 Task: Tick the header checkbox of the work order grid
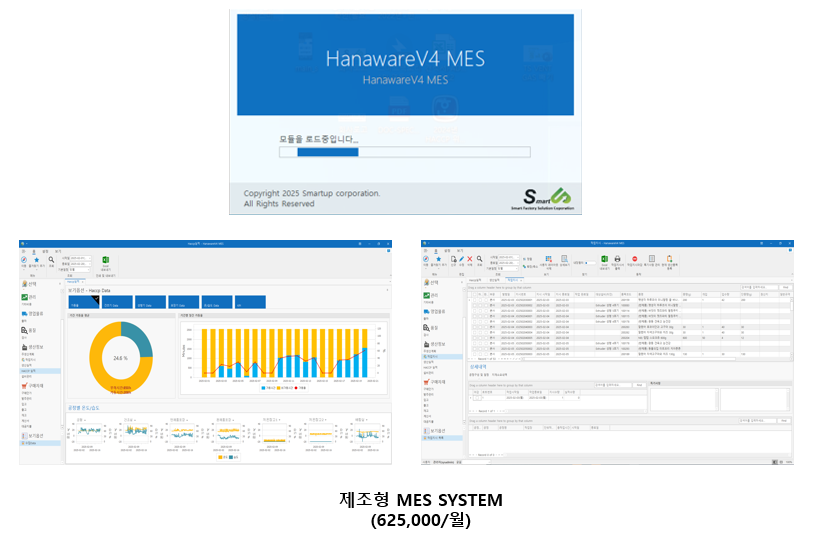click(474, 294)
